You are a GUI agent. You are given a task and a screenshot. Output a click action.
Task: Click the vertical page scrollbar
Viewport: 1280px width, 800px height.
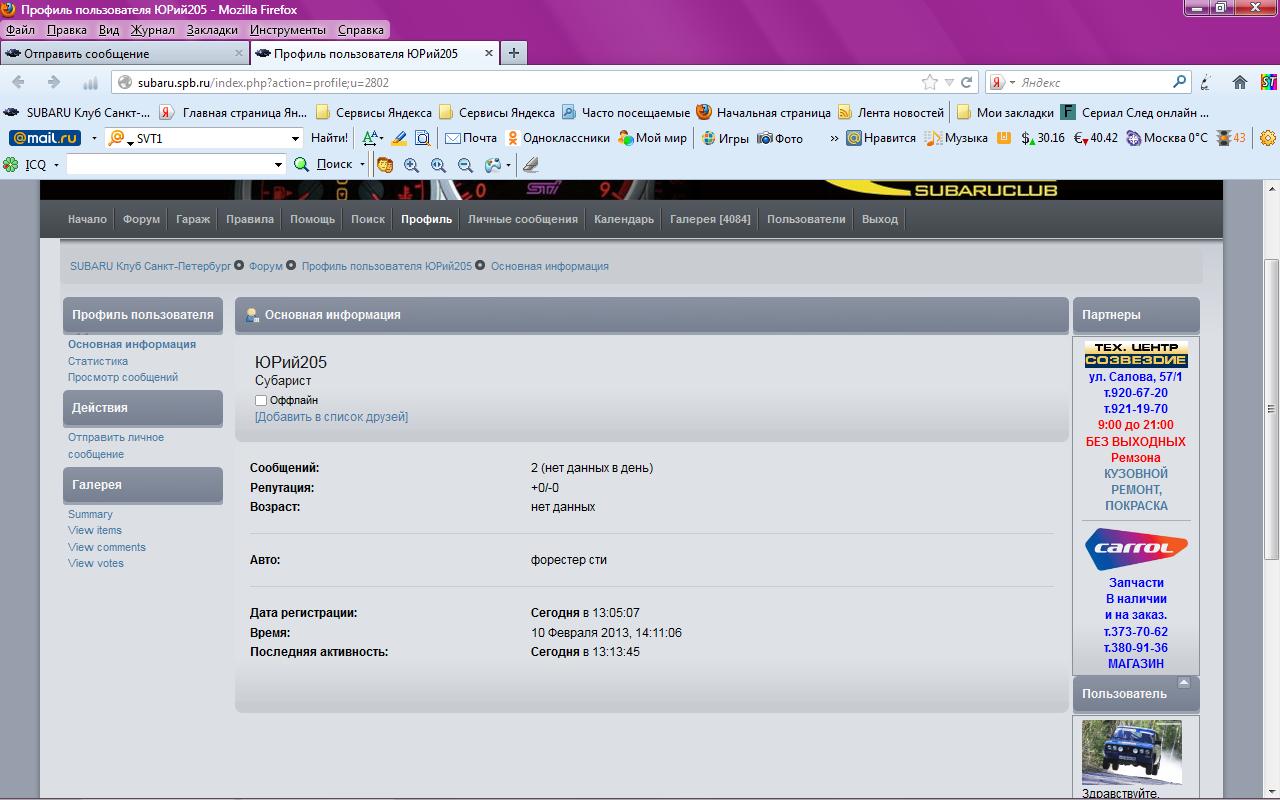pos(1271,410)
